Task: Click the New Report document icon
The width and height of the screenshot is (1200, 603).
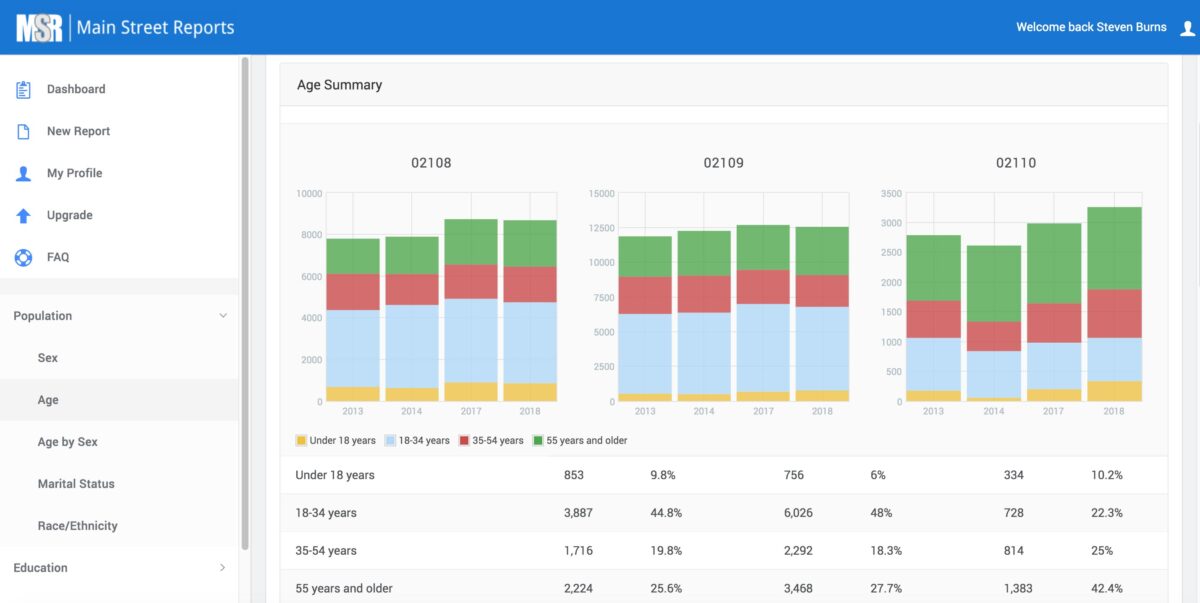Action: tap(23, 131)
